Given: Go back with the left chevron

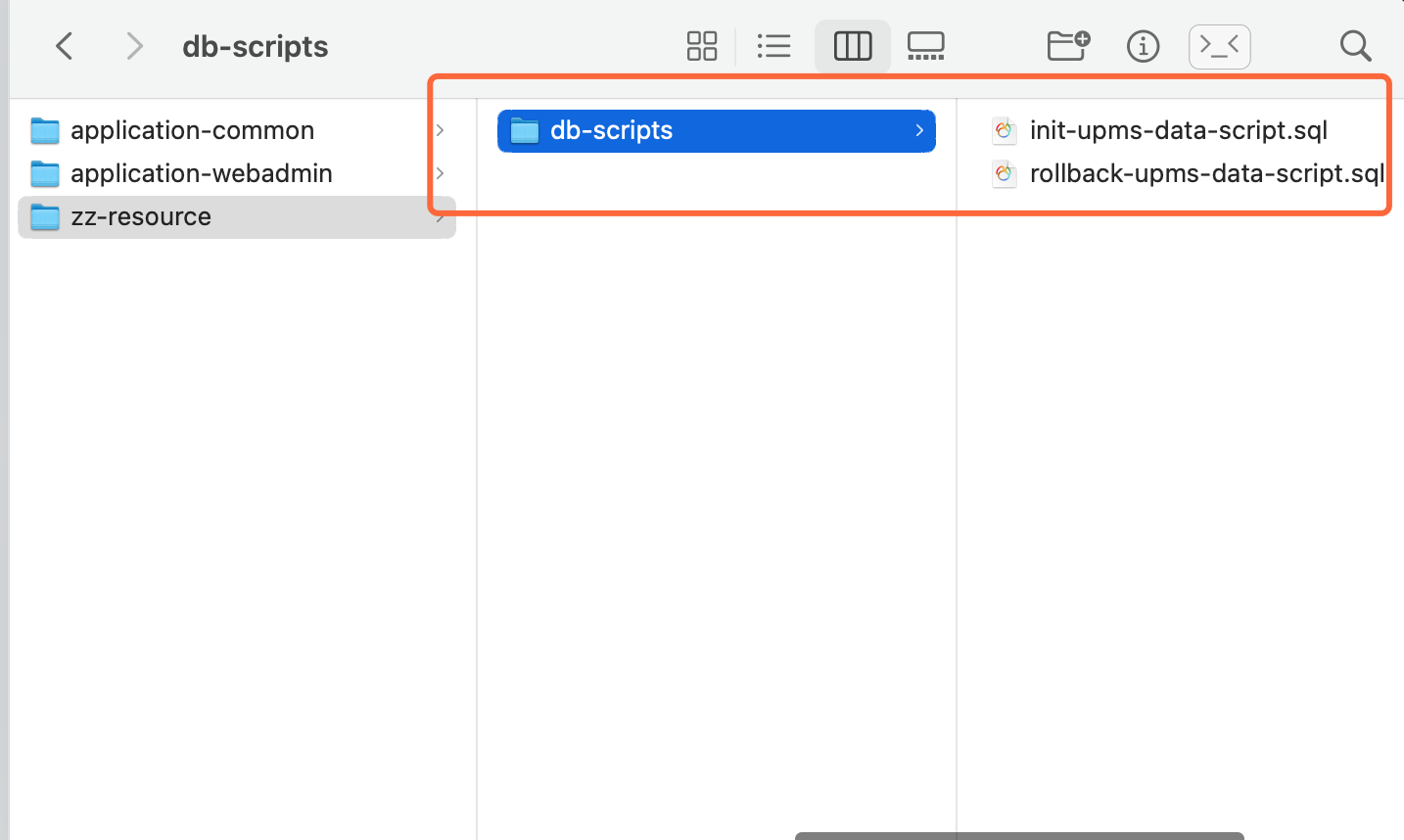Looking at the screenshot, I should [65, 46].
